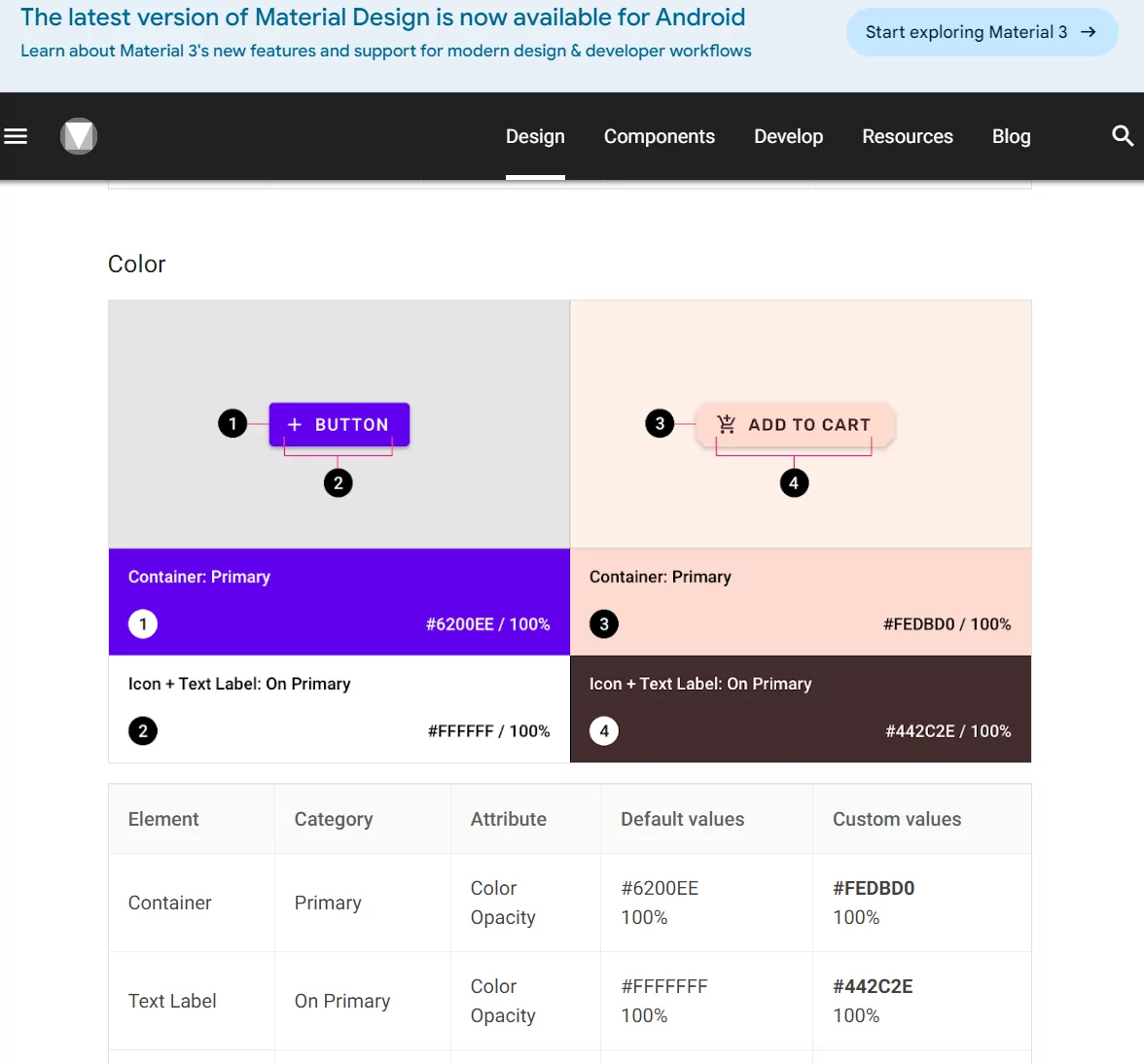
Task: Click the #FEDBD0 pink Container swatch
Action: (800, 601)
